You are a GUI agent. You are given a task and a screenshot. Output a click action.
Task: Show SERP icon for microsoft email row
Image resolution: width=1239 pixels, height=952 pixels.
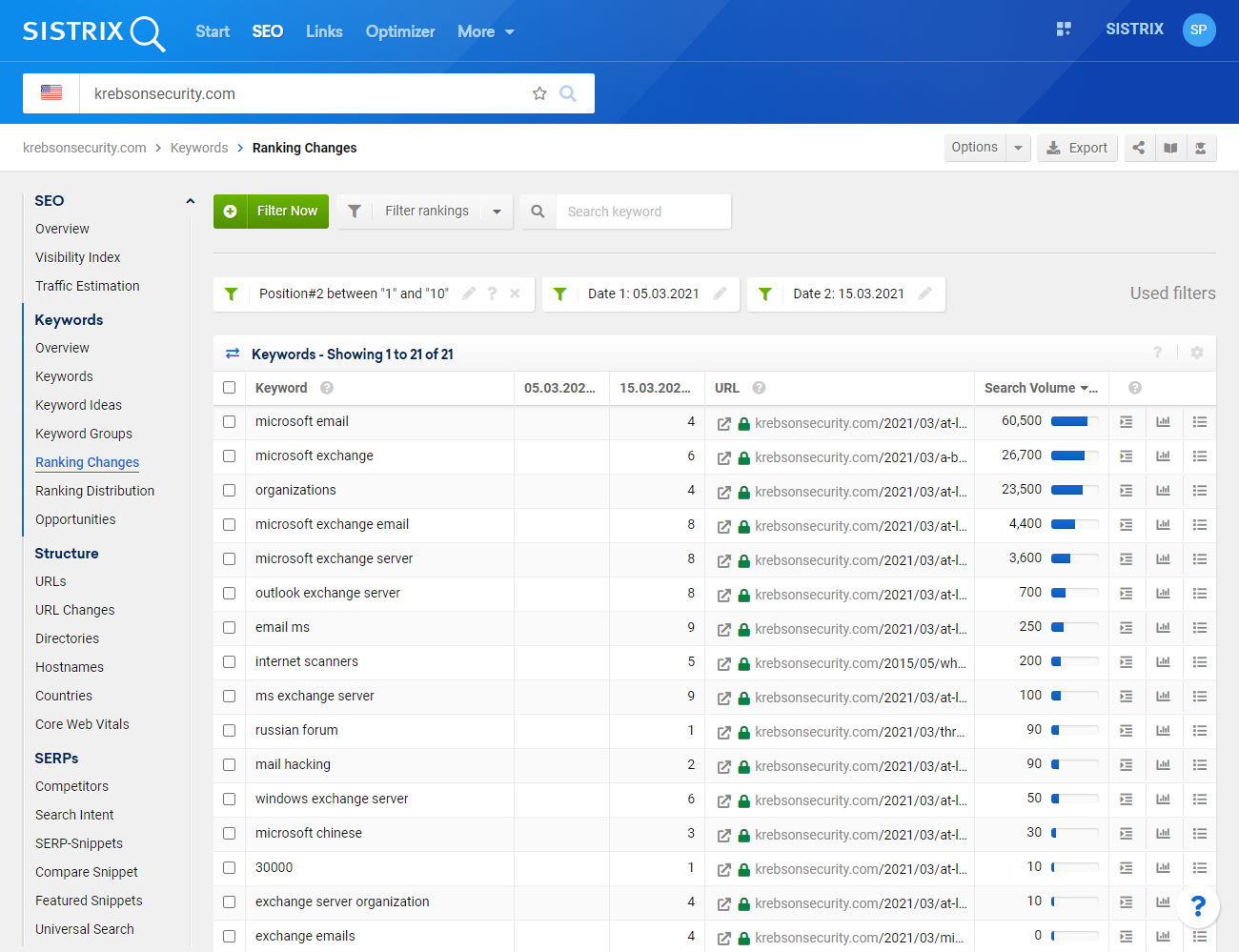tap(1127, 422)
